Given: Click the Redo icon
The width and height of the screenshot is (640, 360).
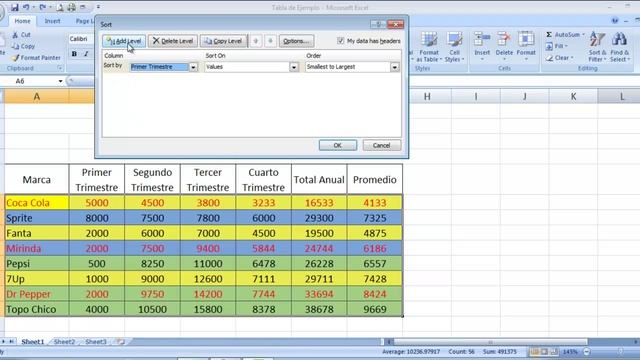Looking at the screenshot, I should coord(42,7).
